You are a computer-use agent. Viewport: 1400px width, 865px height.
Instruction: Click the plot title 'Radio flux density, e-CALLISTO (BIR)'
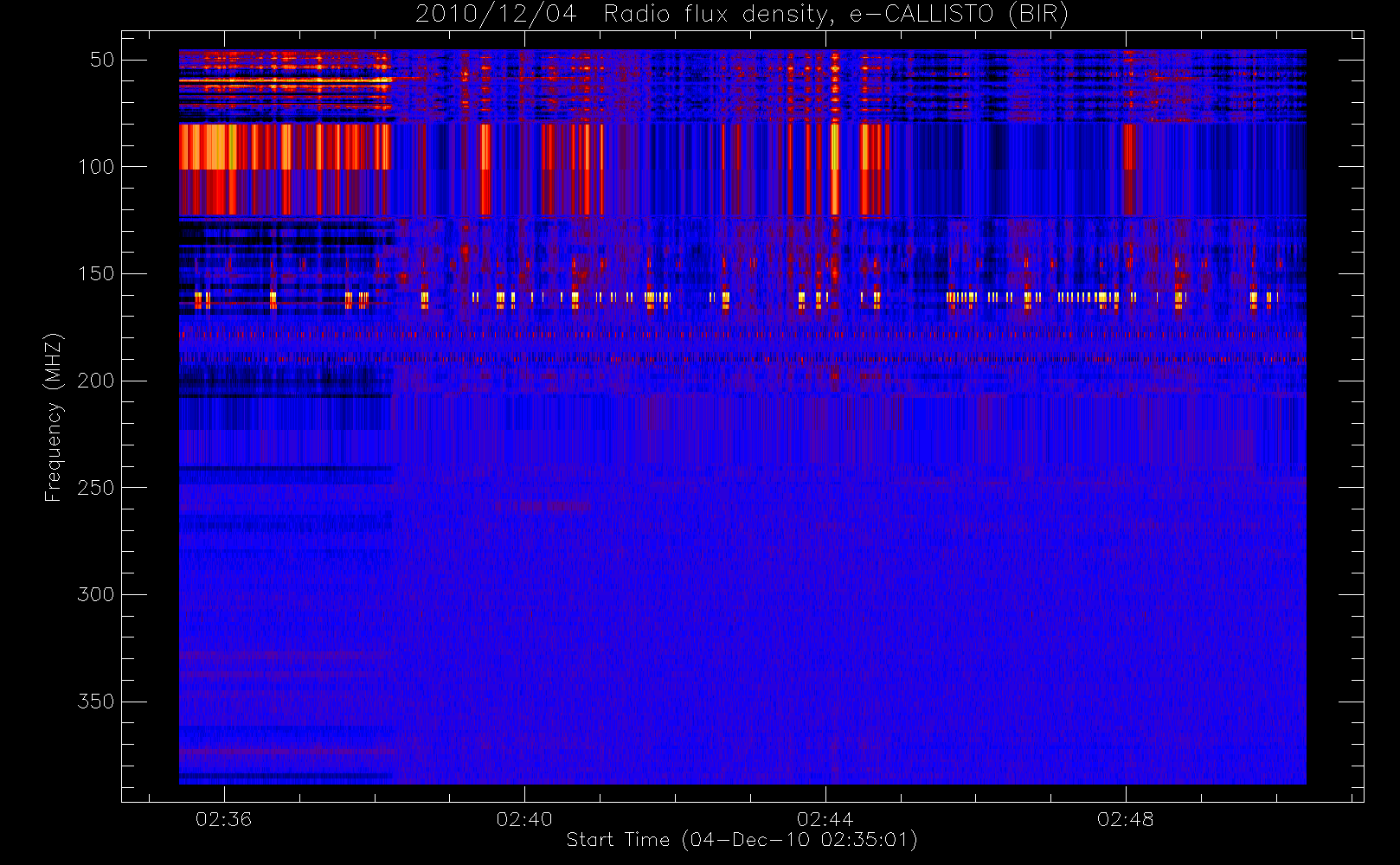[836, 15]
